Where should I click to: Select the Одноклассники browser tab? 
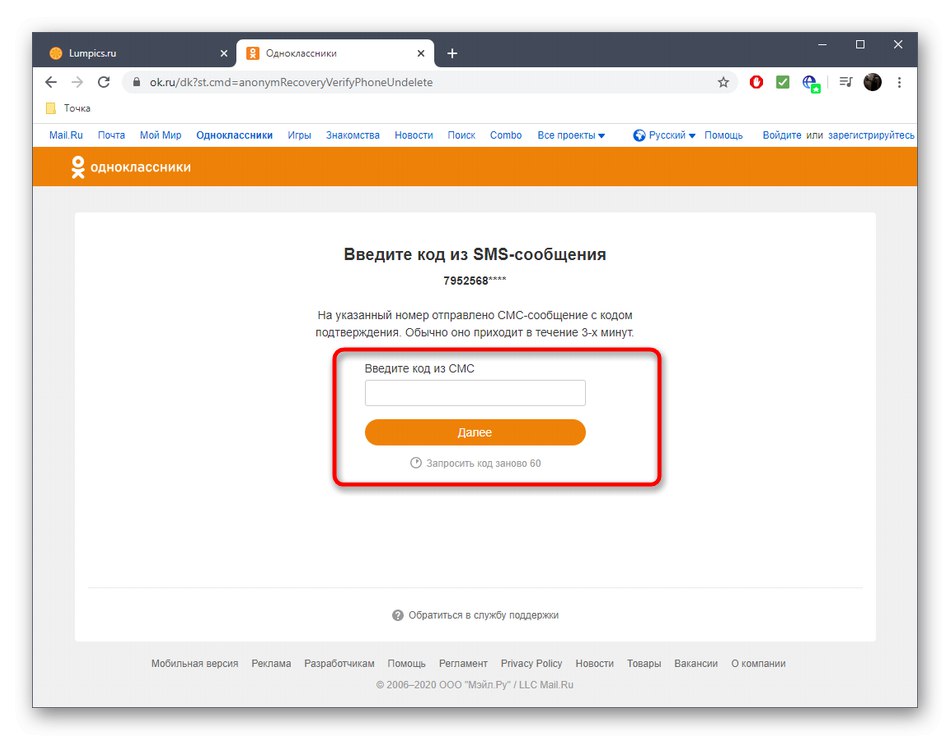tap(334, 53)
